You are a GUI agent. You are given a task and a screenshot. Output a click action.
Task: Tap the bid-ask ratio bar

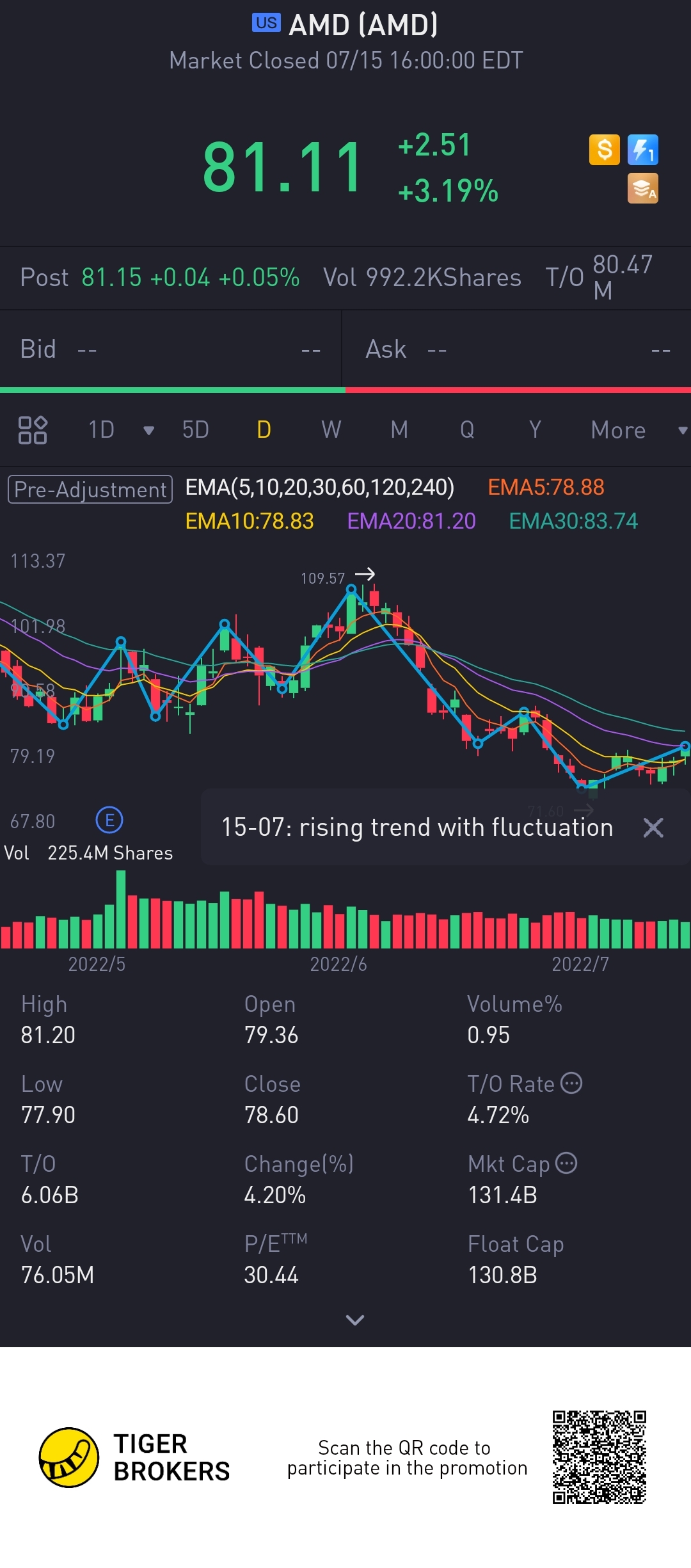(345, 390)
